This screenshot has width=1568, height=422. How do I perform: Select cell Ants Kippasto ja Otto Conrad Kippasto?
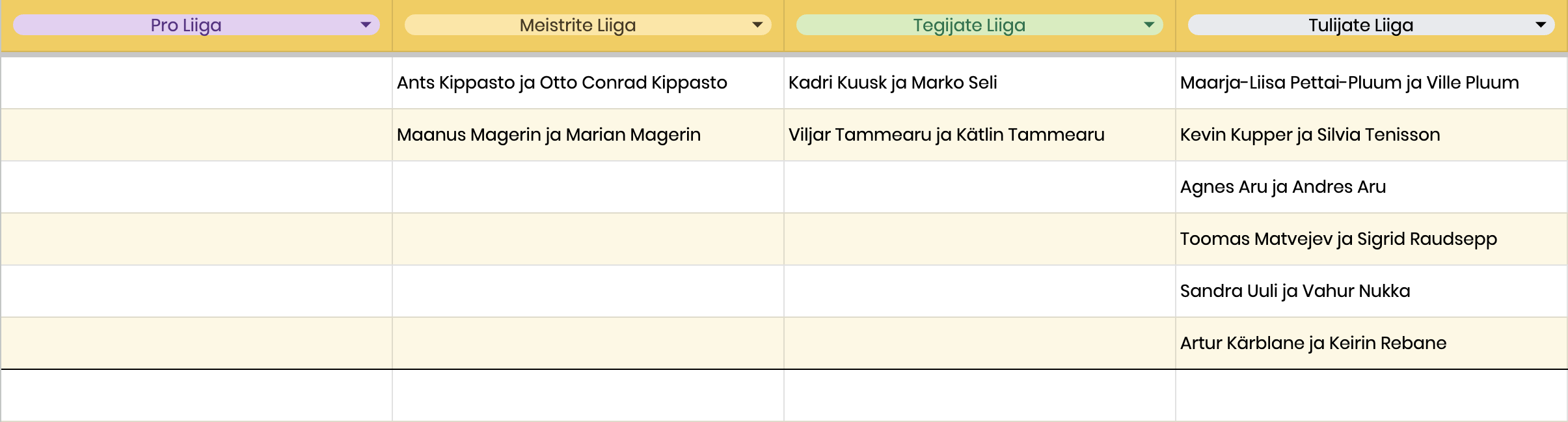click(588, 83)
